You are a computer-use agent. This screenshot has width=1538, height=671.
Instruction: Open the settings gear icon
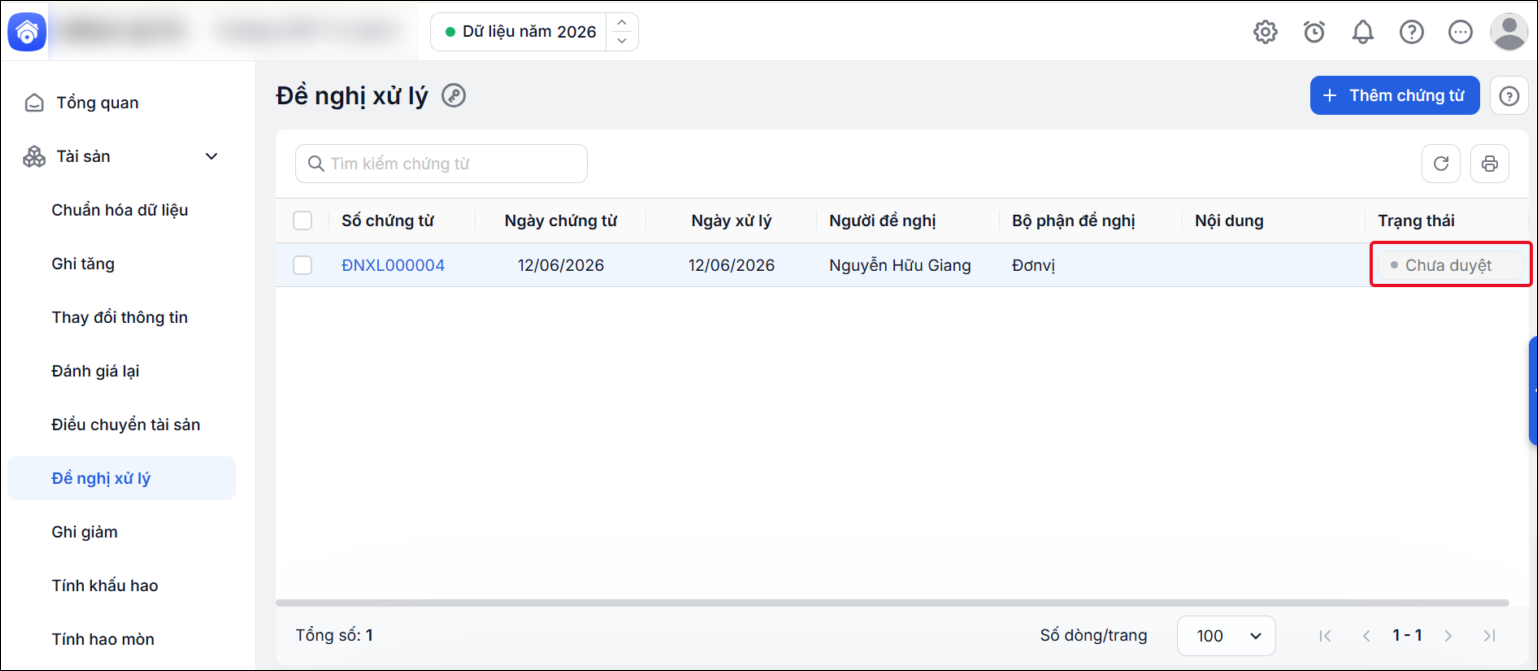coord(1265,32)
